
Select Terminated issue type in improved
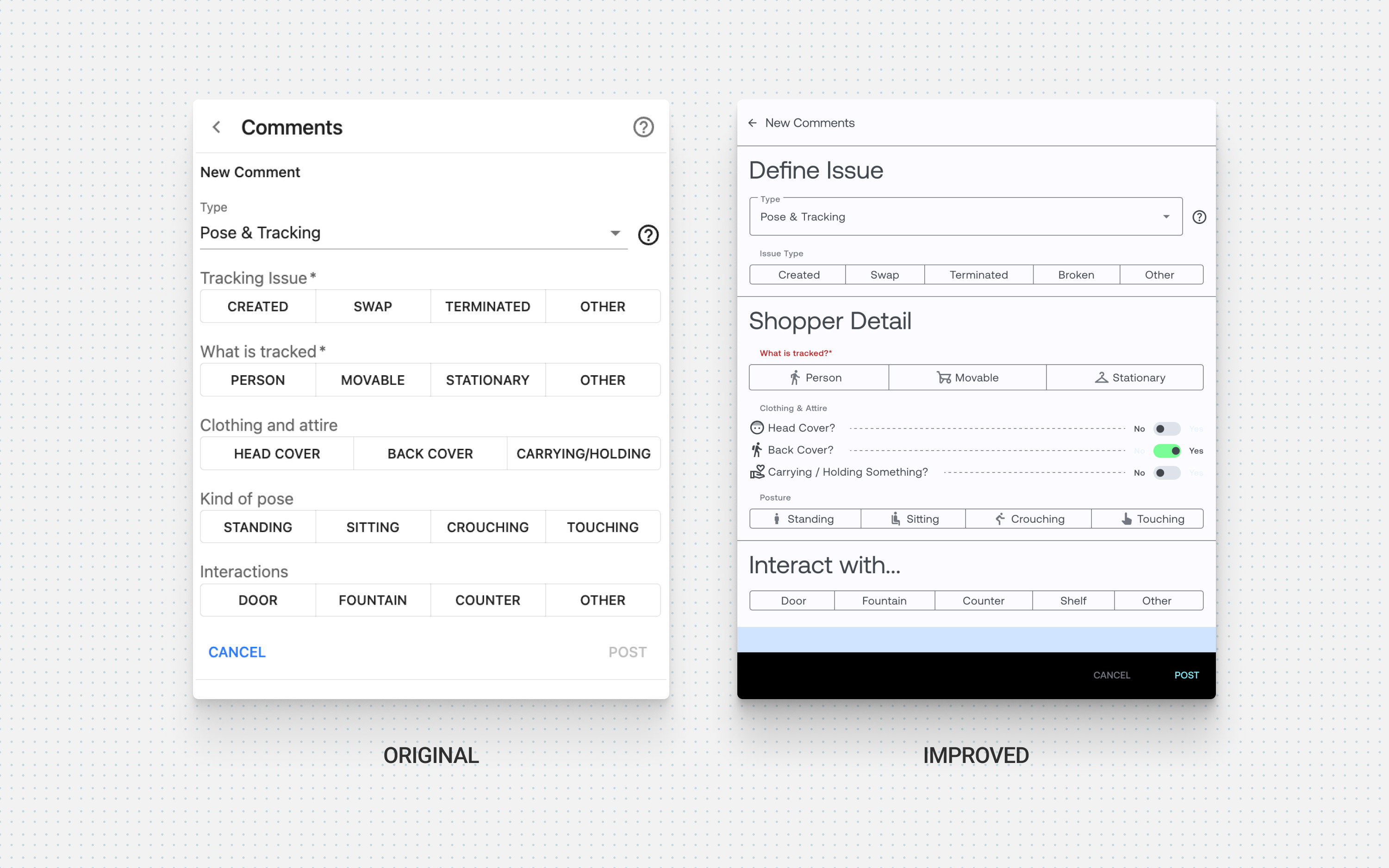click(x=978, y=274)
